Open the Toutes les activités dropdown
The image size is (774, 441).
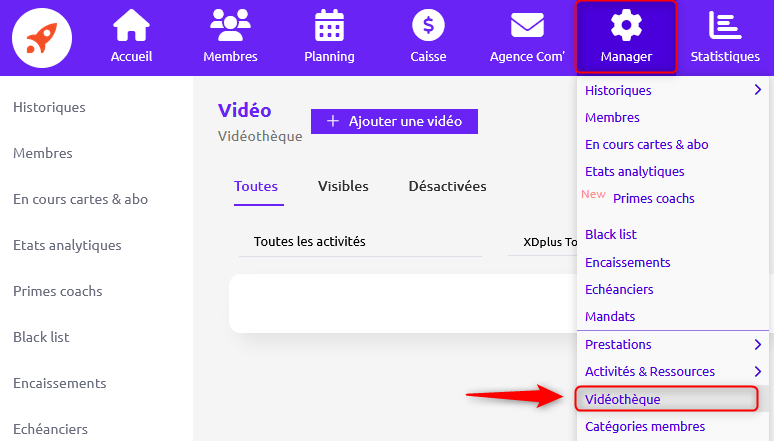(x=360, y=241)
